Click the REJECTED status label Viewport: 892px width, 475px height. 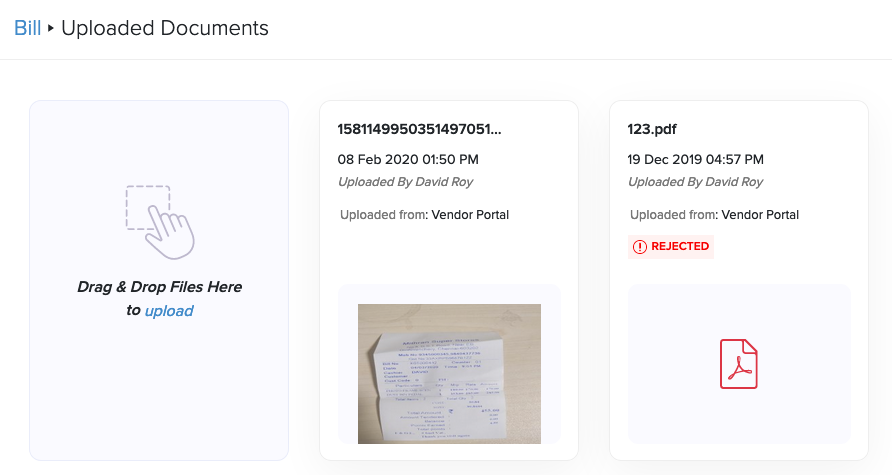click(680, 247)
